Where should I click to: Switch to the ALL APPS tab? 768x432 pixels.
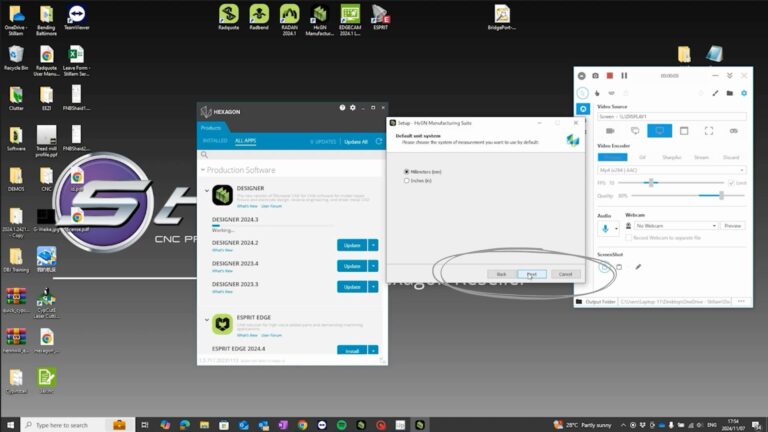point(245,141)
